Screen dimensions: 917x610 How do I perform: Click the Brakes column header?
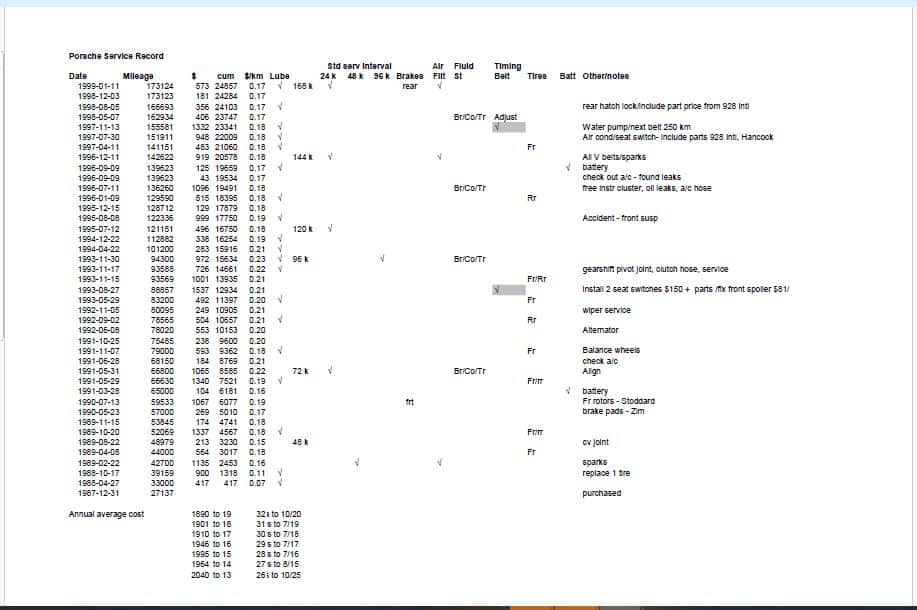click(410, 76)
